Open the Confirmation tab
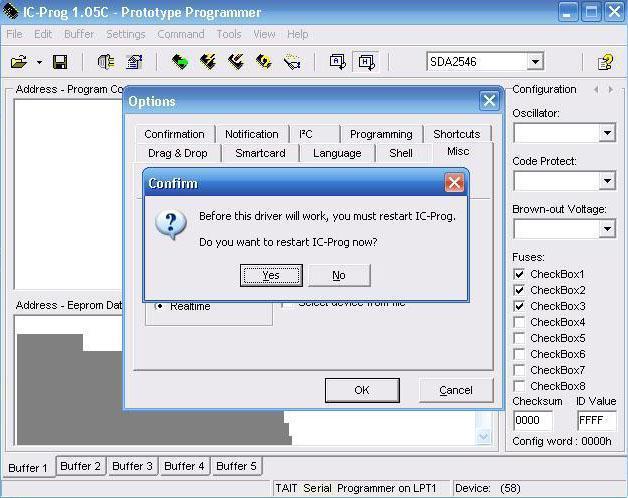Screen dimensions: 628x498 pyautogui.click(x=174, y=134)
